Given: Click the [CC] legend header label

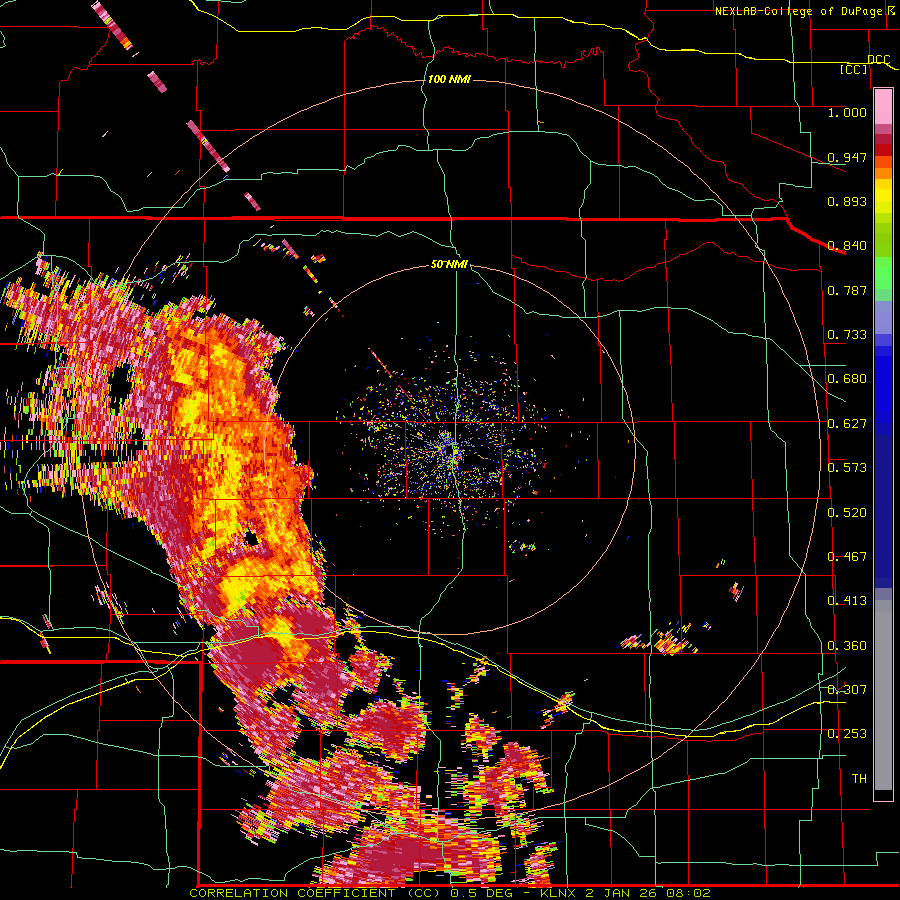Looking at the screenshot, I should [x=854, y=69].
